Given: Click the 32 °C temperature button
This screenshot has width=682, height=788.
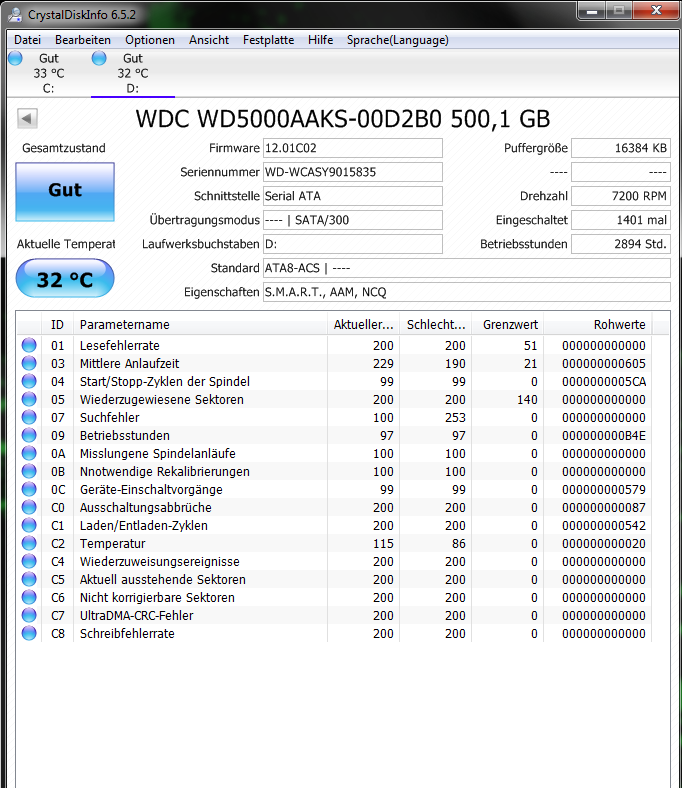Looking at the screenshot, I should (x=65, y=278).
